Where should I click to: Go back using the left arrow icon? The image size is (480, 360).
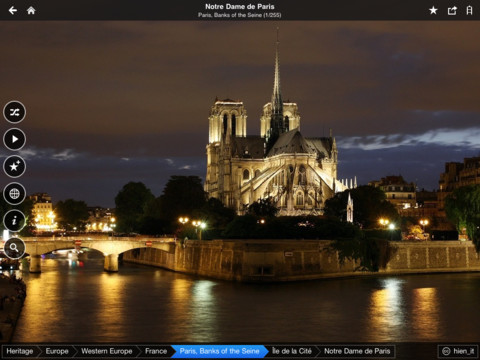pyautogui.click(x=13, y=10)
